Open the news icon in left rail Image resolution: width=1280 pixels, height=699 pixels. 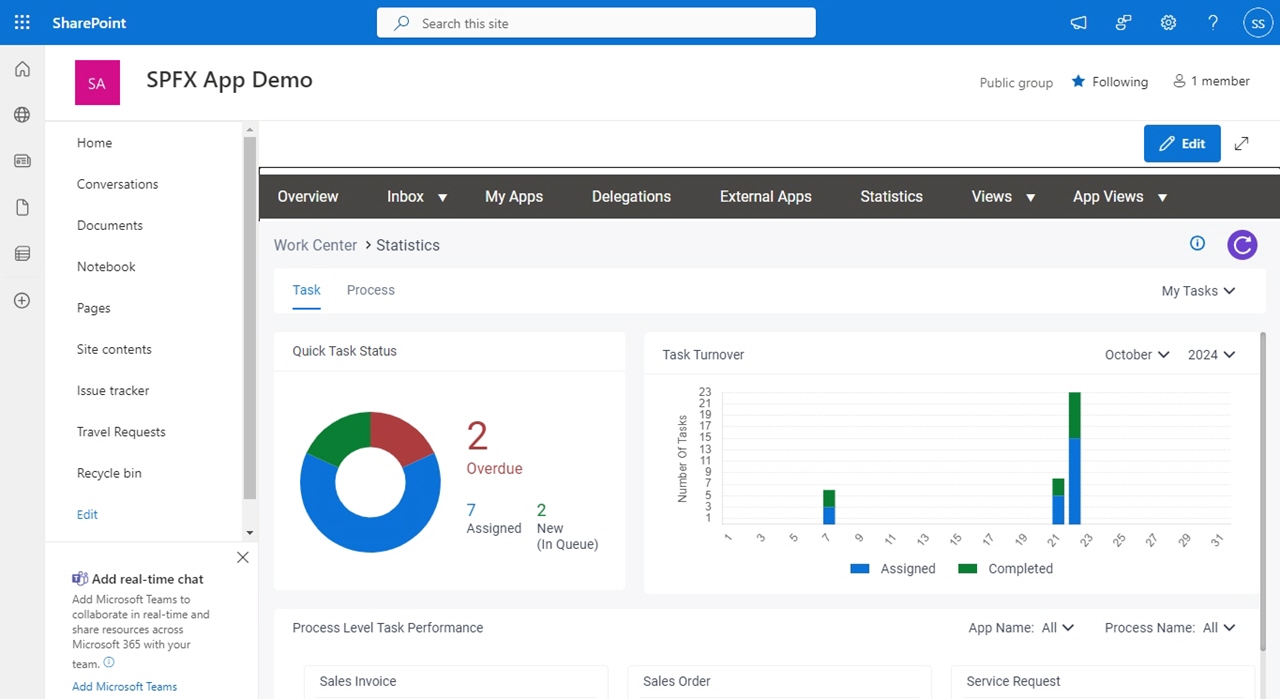tap(22, 161)
